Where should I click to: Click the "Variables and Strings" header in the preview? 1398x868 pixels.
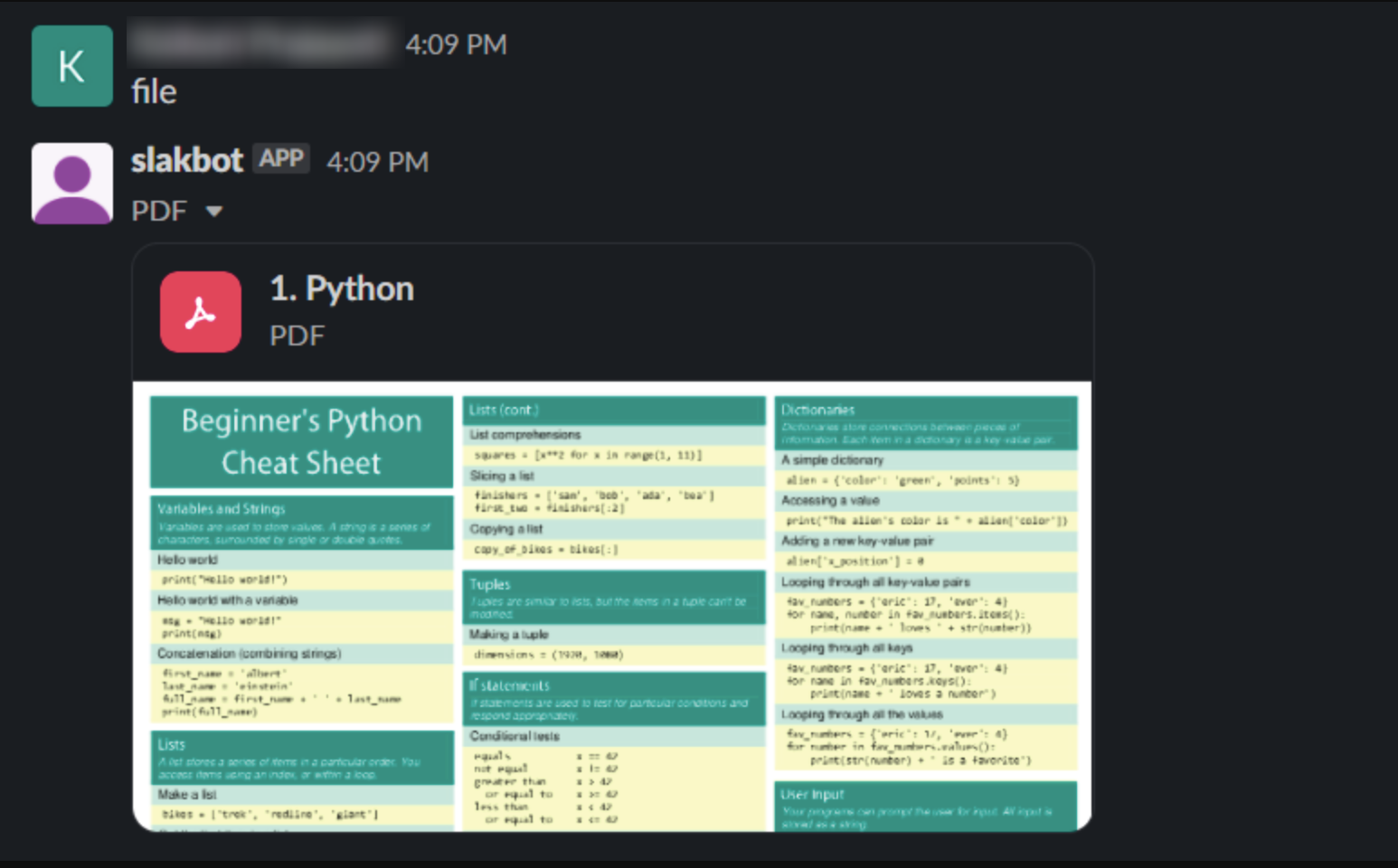[222, 509]
